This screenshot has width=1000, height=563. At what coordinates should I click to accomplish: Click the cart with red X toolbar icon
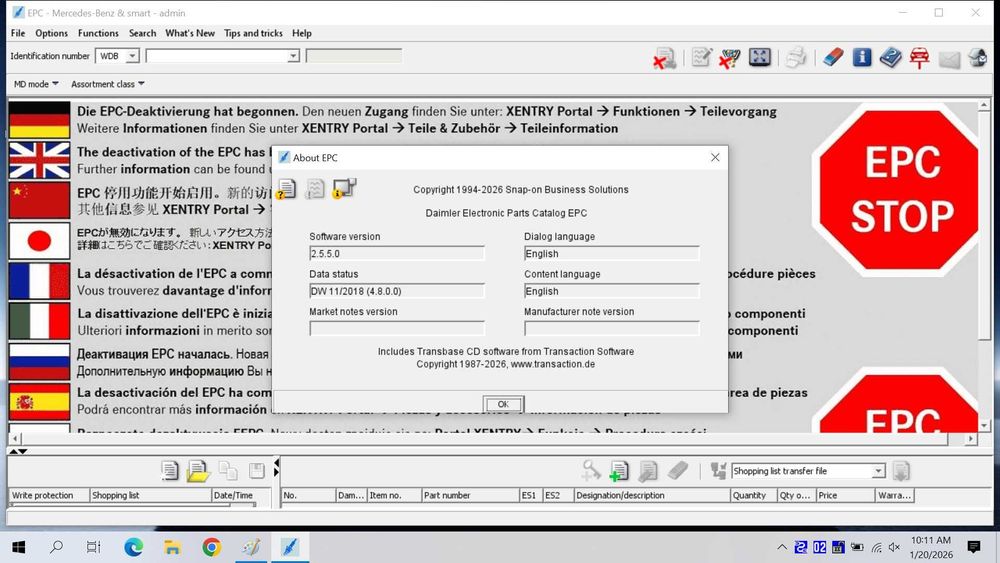(730, 57)
